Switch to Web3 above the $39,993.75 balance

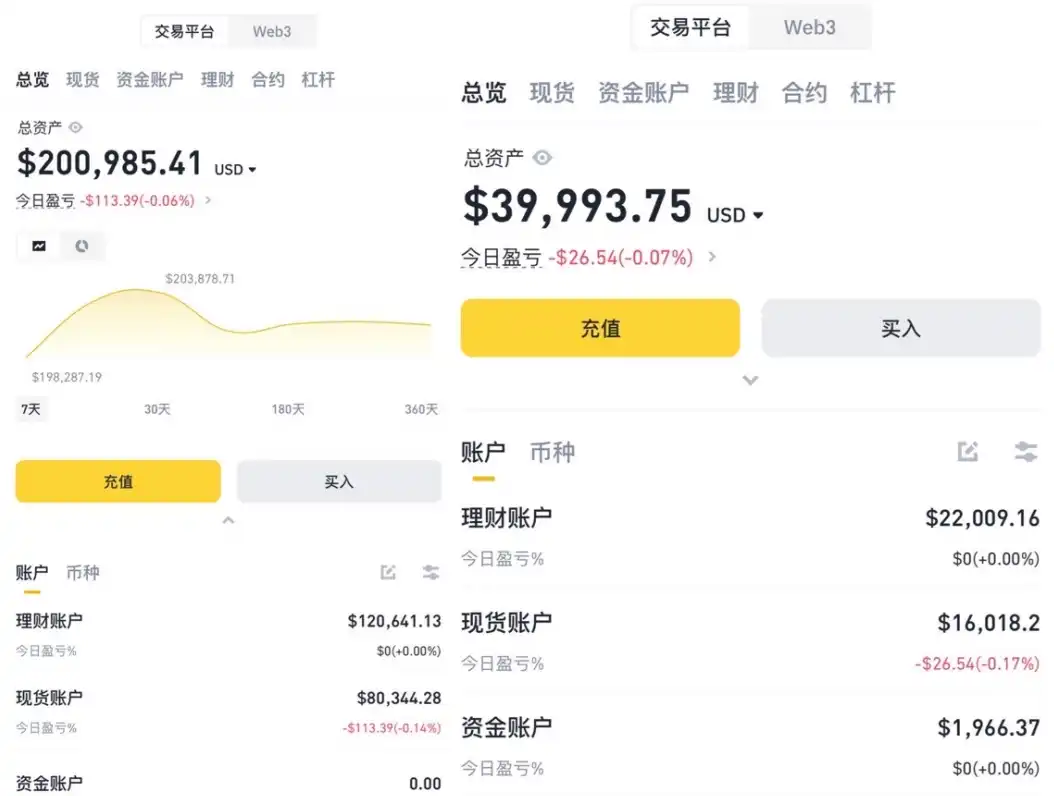[809, 27]
